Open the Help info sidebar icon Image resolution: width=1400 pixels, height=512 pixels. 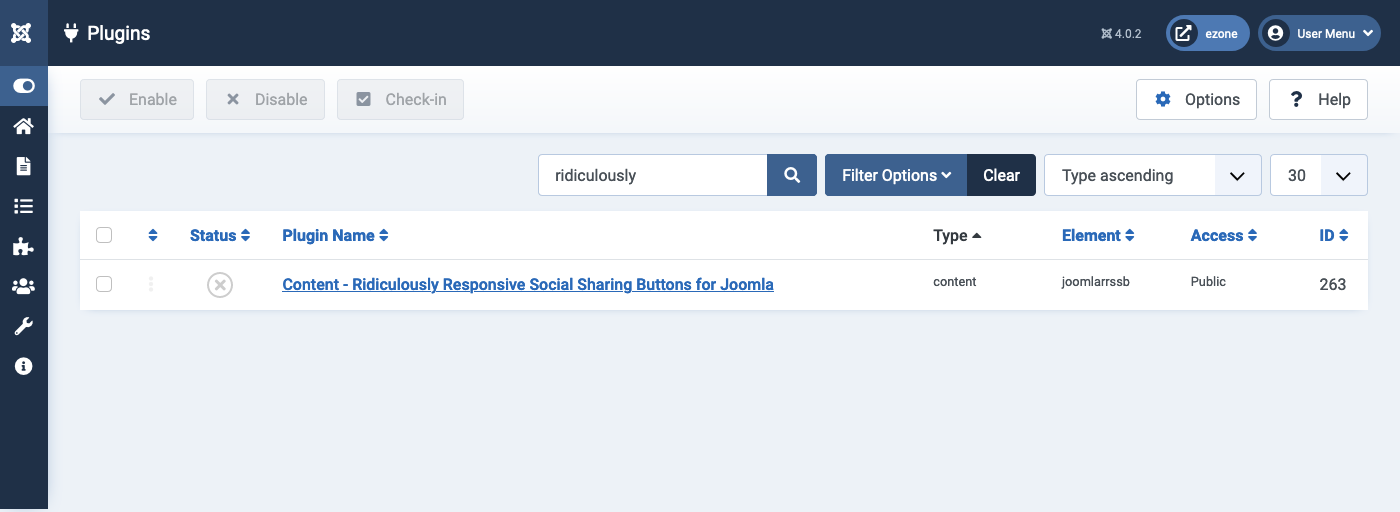tap(24, 366)
